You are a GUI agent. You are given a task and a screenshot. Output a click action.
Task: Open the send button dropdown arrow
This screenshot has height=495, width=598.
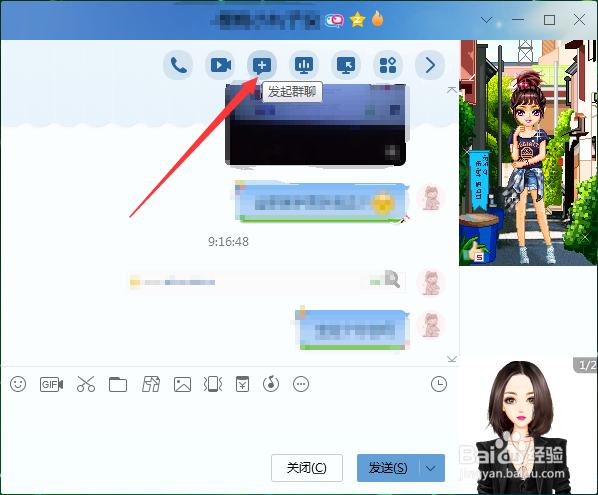pyautogui.click(x=431, y=468)
